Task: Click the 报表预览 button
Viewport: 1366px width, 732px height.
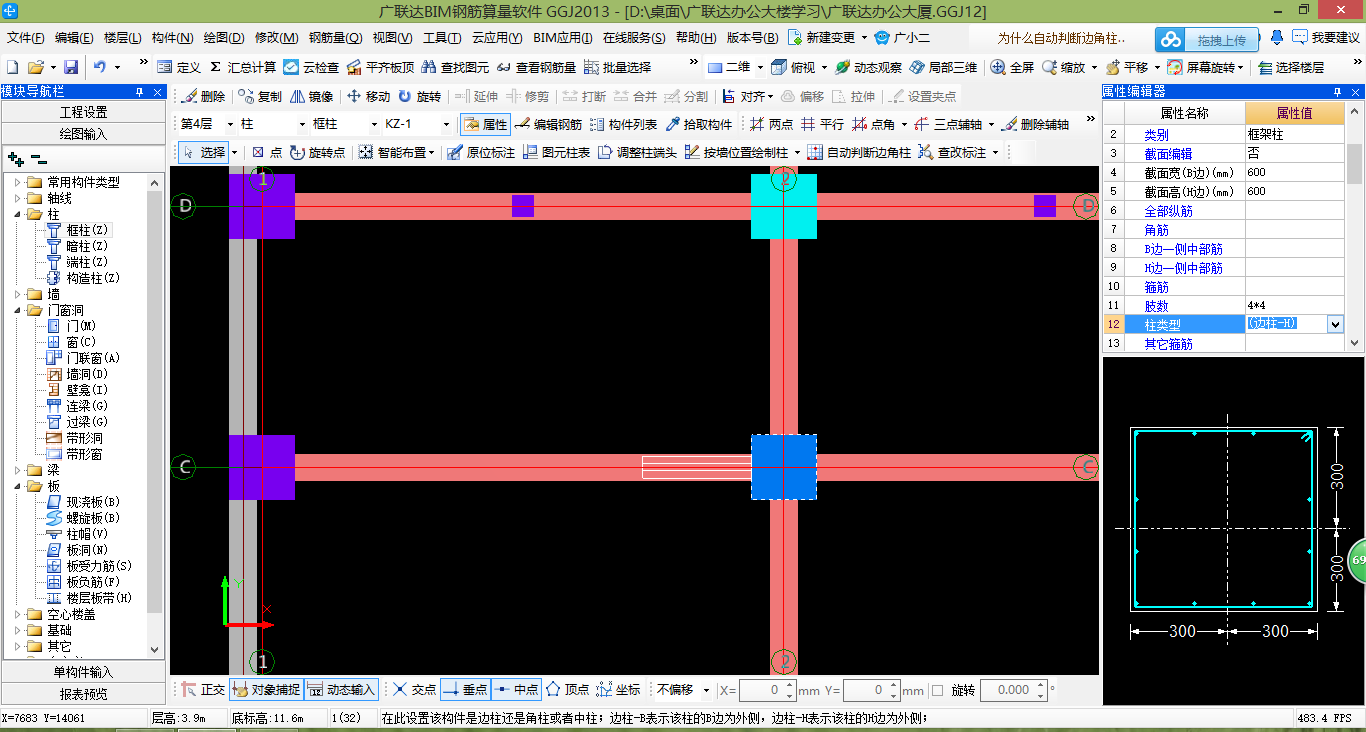Action: 84,694
